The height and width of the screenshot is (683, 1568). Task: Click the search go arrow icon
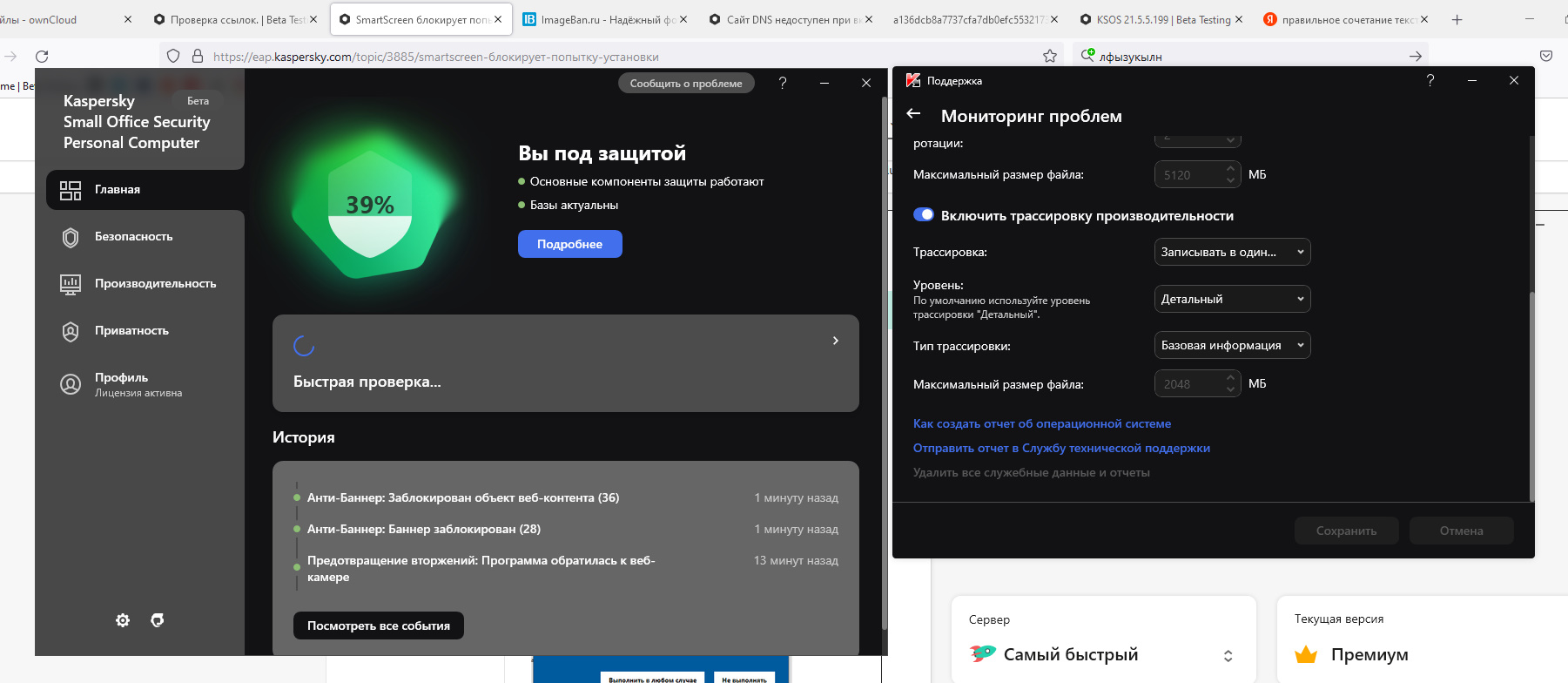point(1416,56)
